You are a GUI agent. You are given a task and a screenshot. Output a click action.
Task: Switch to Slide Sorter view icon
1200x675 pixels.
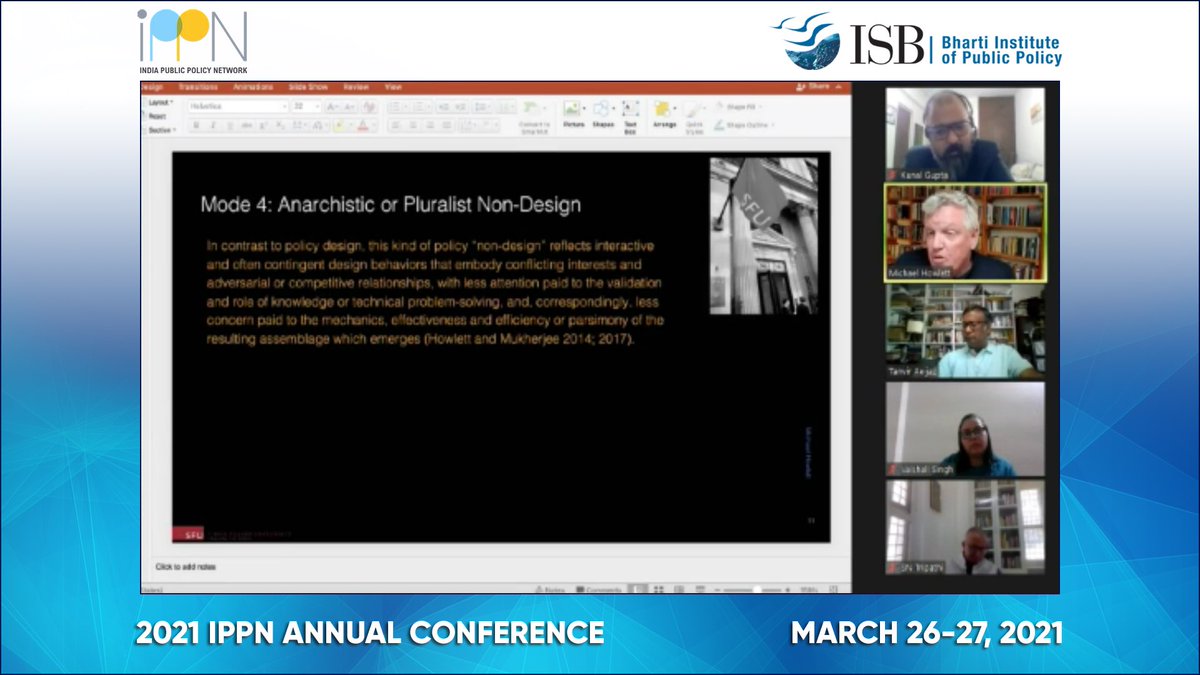[658, 589]
